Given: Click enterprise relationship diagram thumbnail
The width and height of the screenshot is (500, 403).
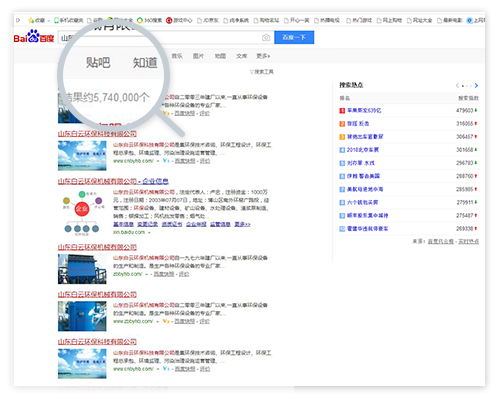Looking at the screenshot, I should [82, 212].
